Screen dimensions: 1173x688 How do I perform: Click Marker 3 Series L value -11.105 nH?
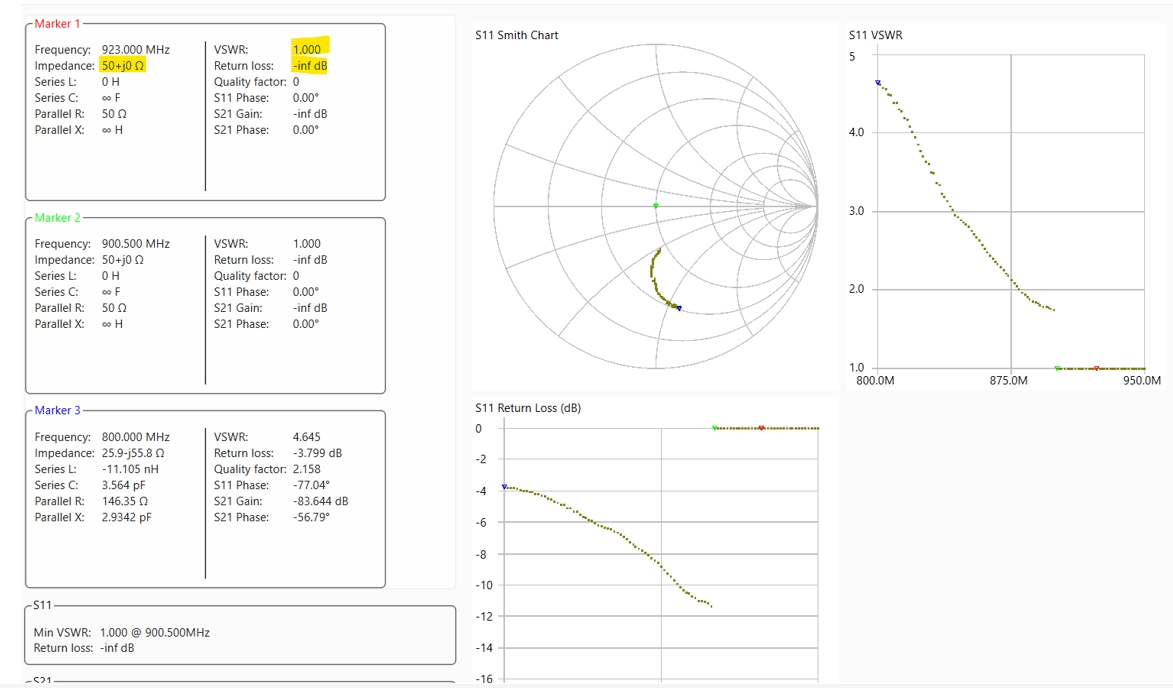coord(130,469)
